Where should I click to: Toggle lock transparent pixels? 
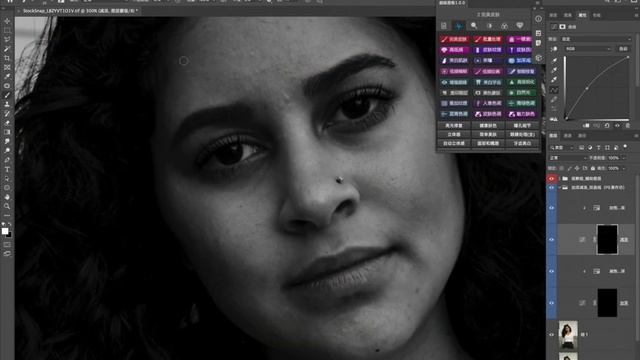[562, 168]
